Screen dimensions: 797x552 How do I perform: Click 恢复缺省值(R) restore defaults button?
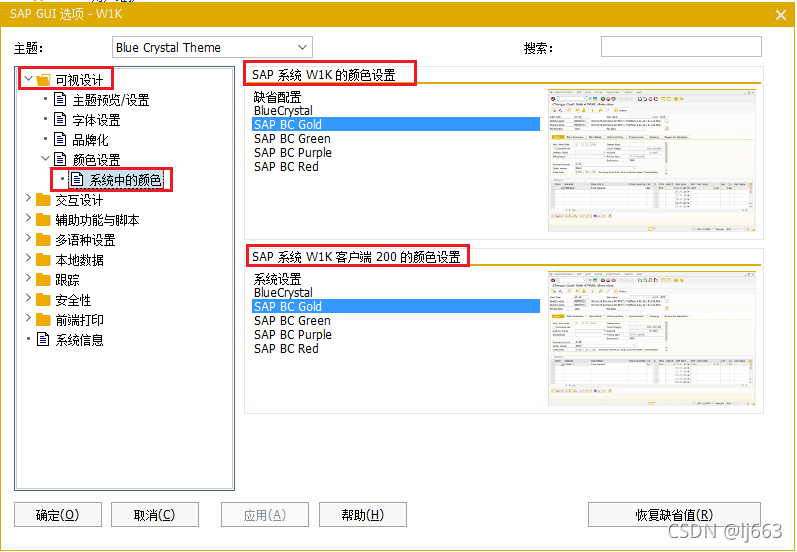674,514
